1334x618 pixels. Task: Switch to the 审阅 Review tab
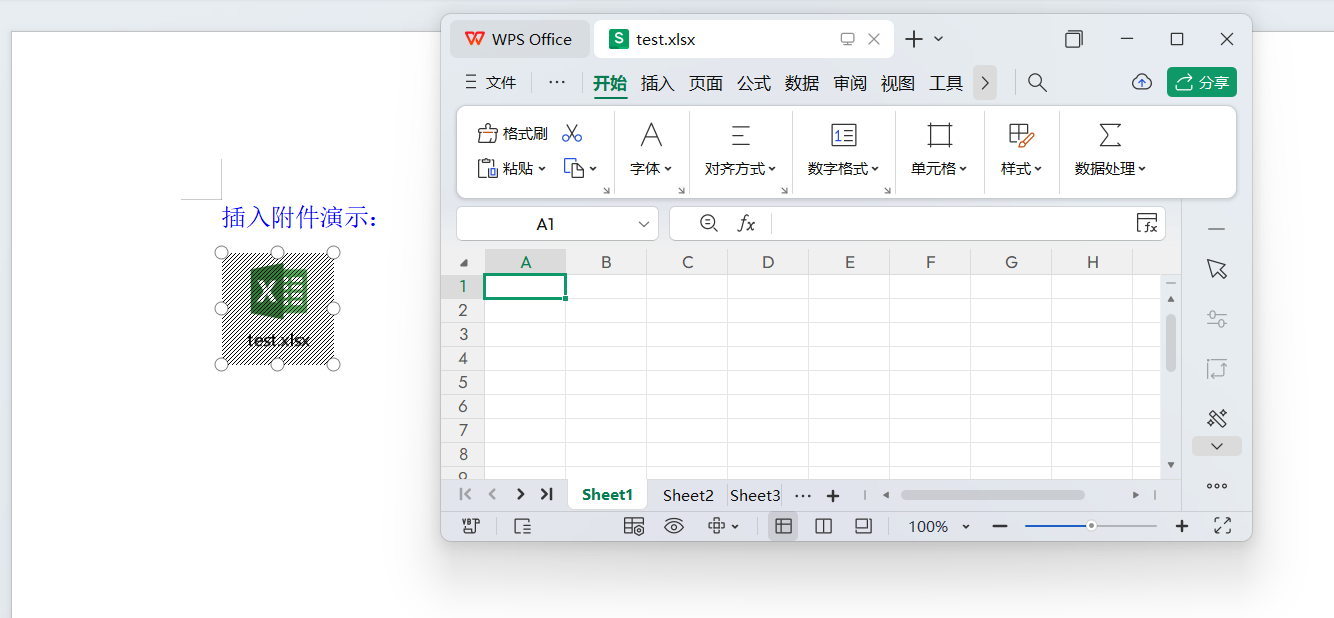[x=850, y=83]
